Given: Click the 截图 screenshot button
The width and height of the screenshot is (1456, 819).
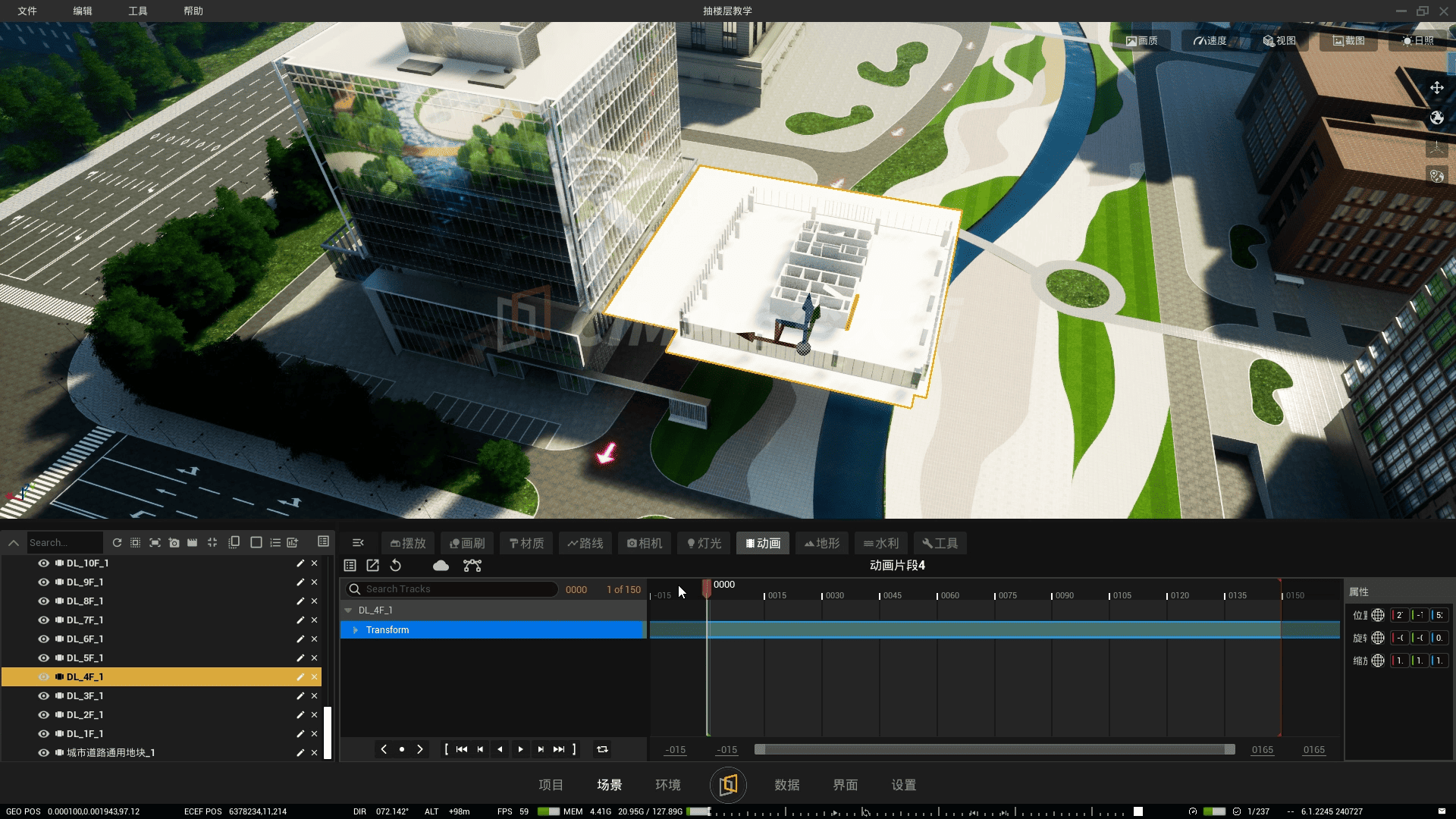Looking at the screenshot, I should pos(1348,41).
